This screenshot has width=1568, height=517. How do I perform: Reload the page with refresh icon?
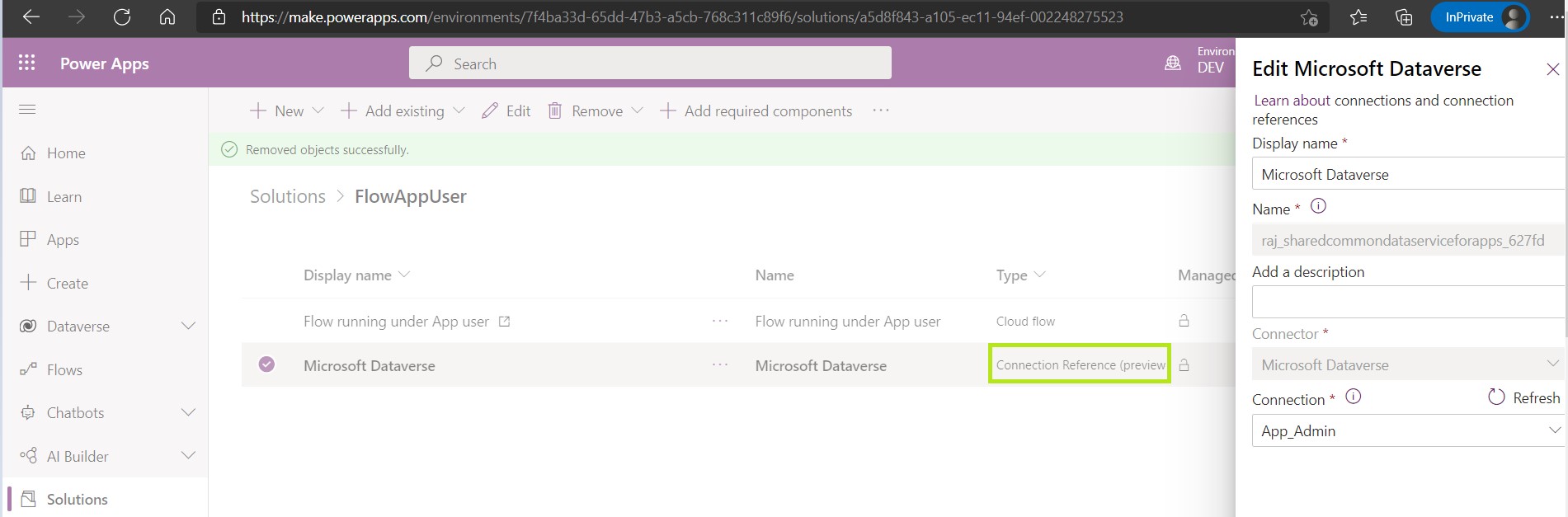[x=122, y=17]
